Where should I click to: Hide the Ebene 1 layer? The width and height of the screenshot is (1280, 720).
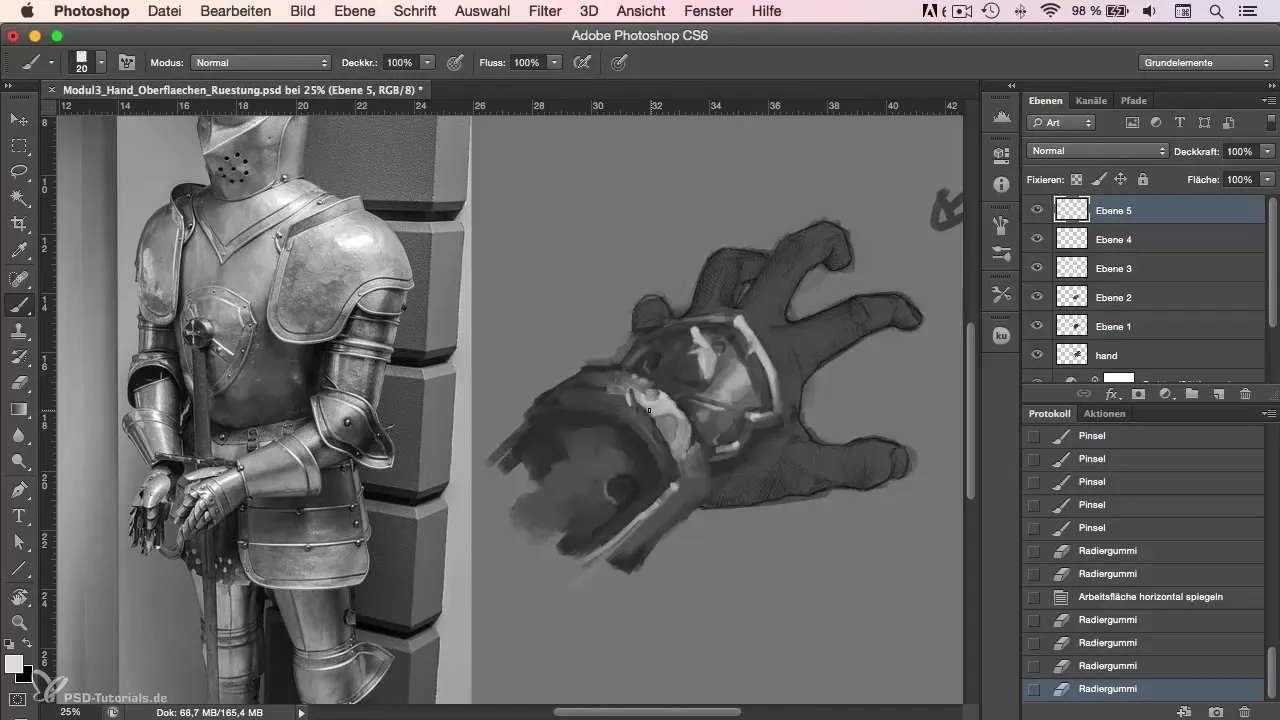tap(1037, 326)
